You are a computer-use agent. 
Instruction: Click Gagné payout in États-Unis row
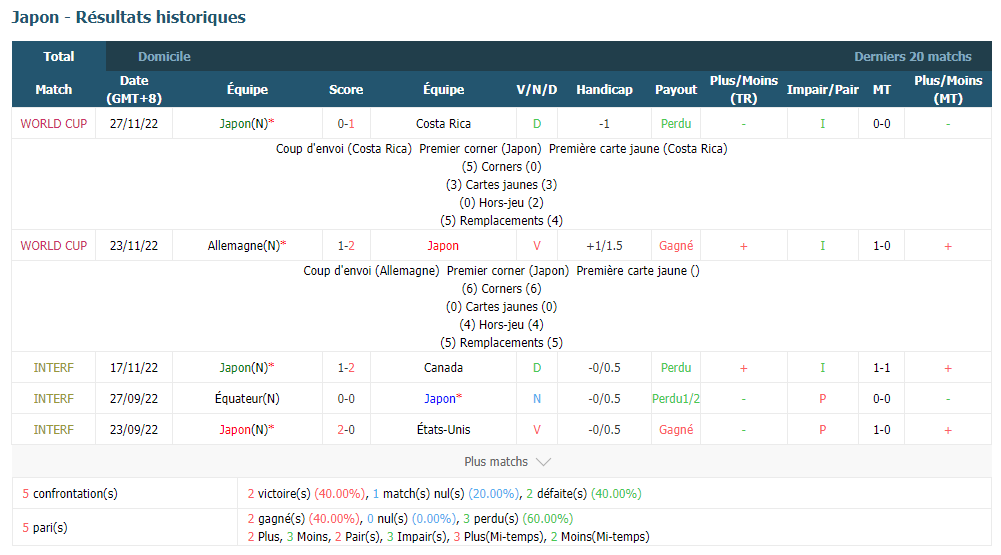click(675, 429)
